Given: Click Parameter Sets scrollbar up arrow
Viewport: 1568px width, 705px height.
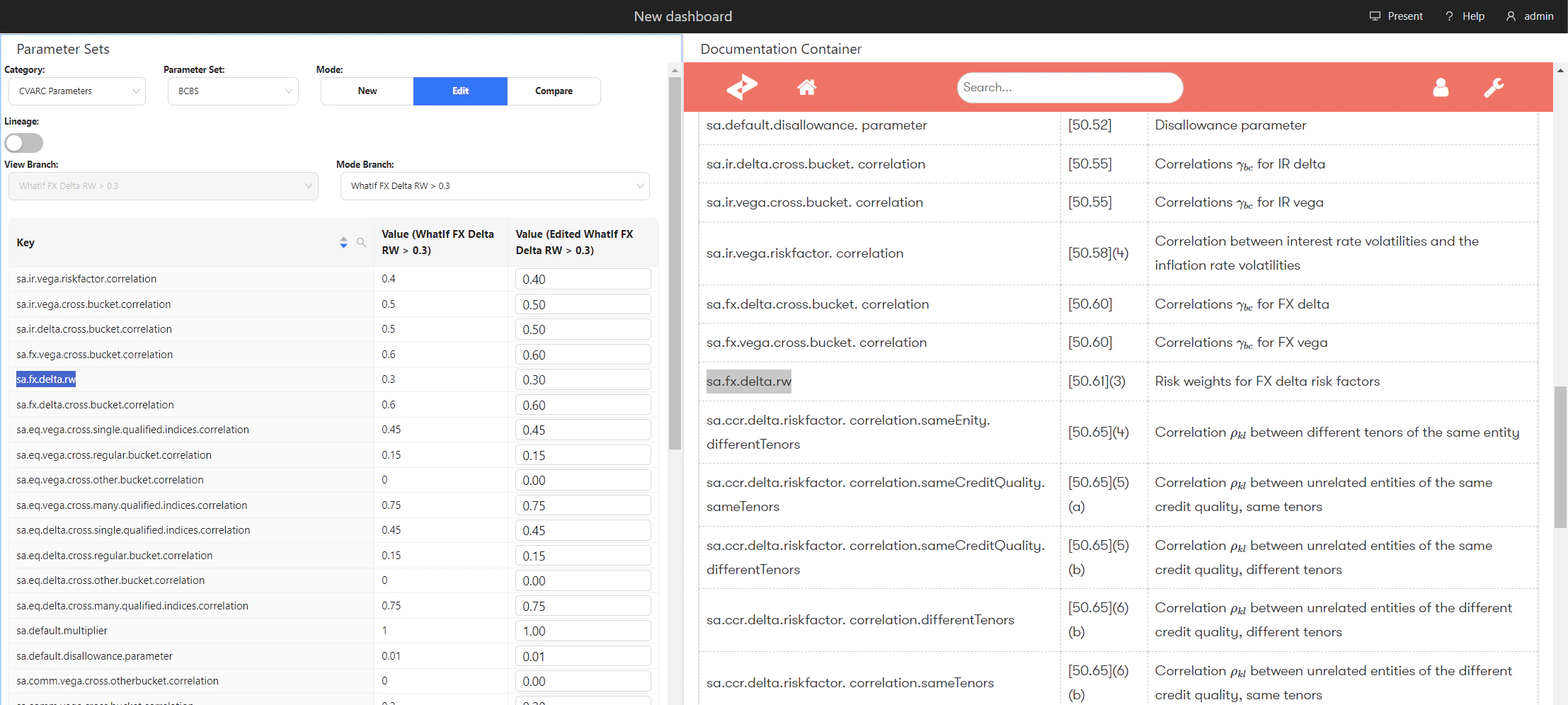Looking at the screenshot, I should [x=675, y=70].
